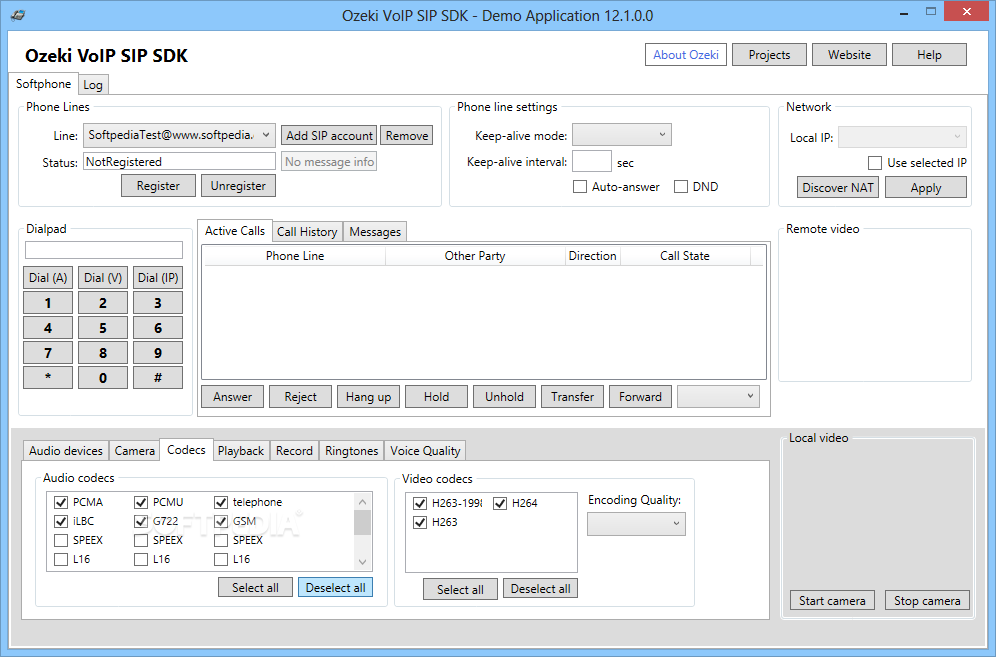Image resolution: width=996 pixels, height=657 pixels.
Task: Disable the iLBC audio codec
Action: [61, 521]
